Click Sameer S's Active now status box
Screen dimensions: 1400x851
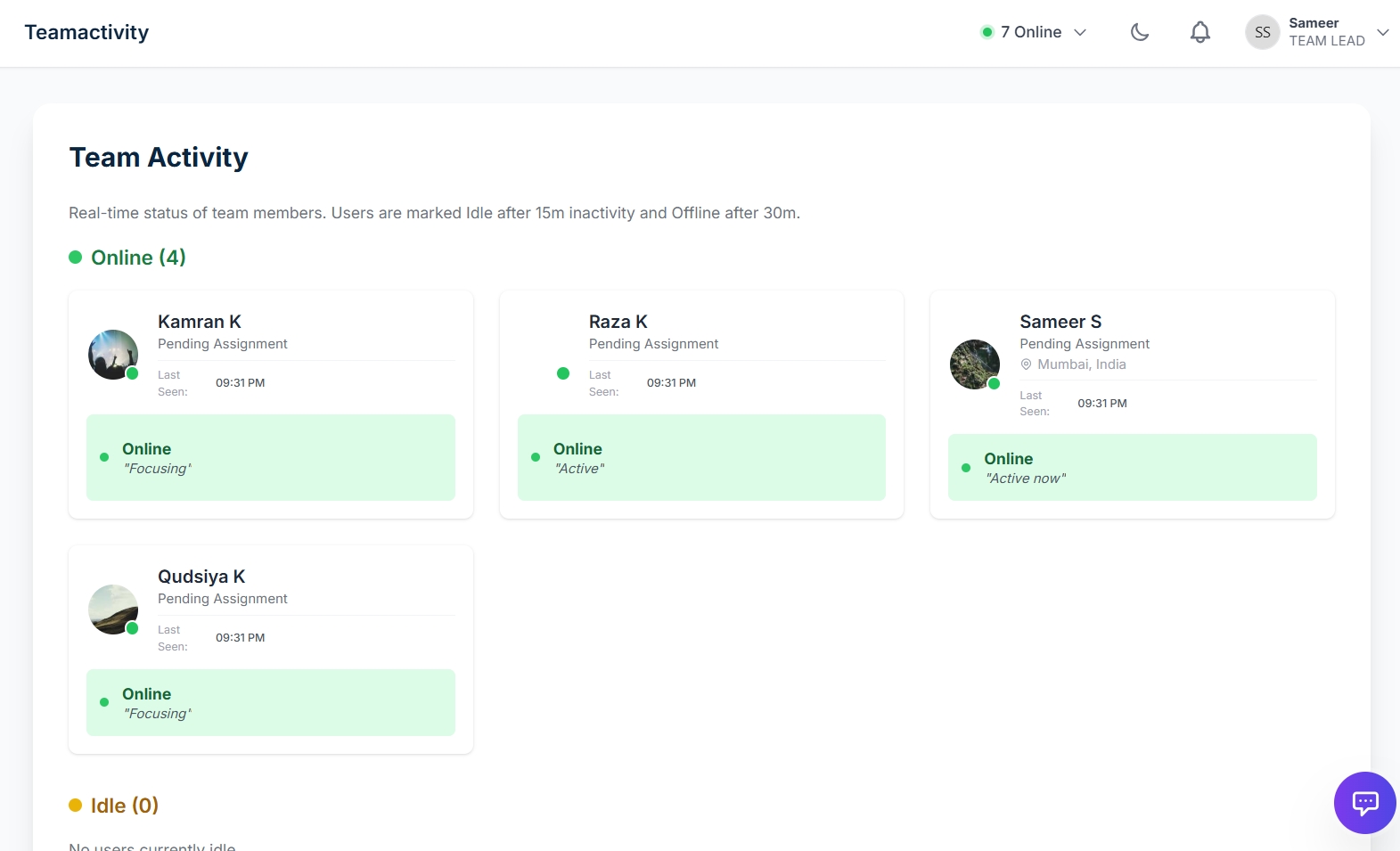(x=1132, y=468)
